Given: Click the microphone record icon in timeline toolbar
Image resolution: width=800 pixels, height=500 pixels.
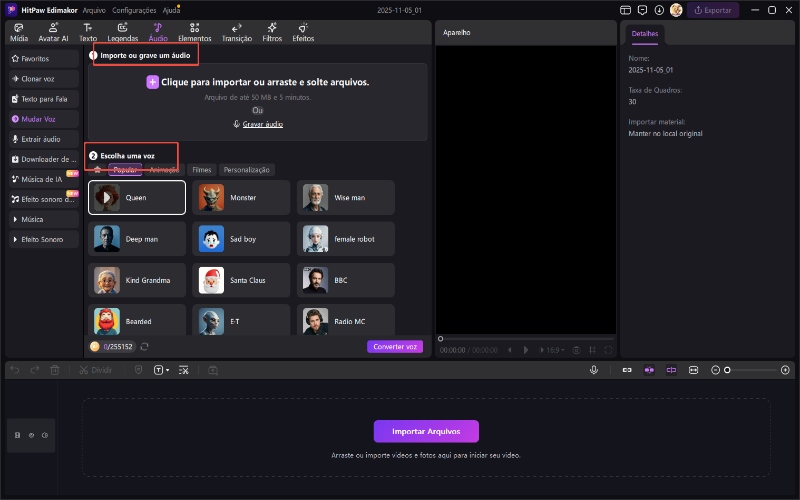Looking at the screenshot, I should 594,370.
